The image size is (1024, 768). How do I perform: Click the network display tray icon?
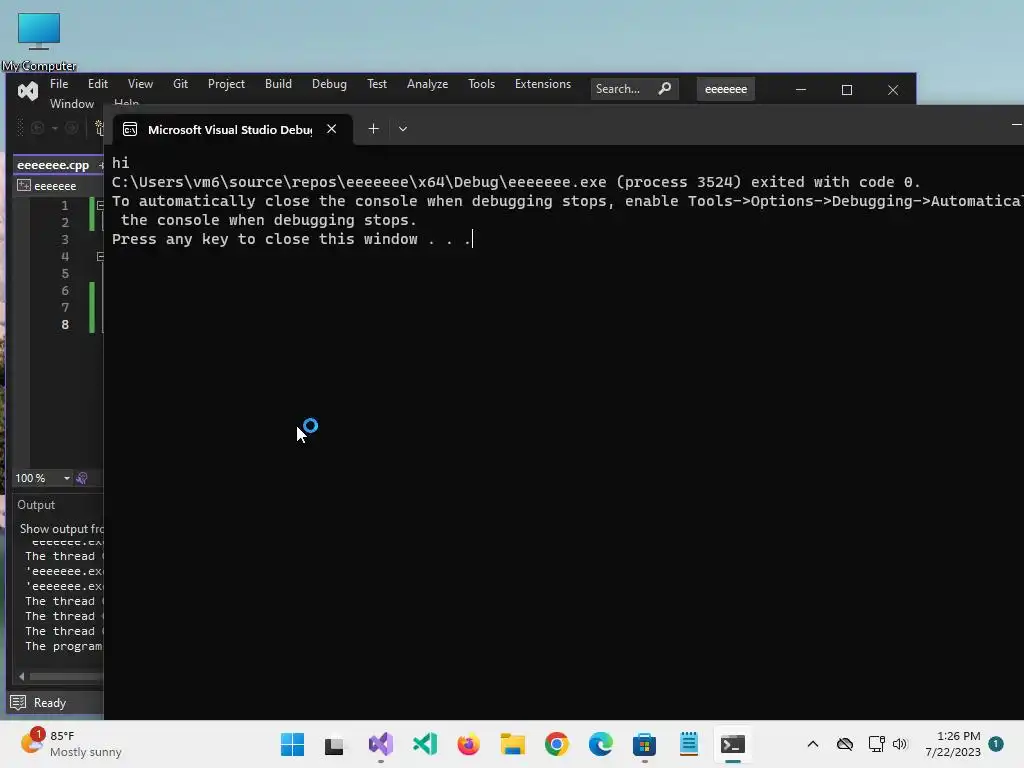click(876, 744)
